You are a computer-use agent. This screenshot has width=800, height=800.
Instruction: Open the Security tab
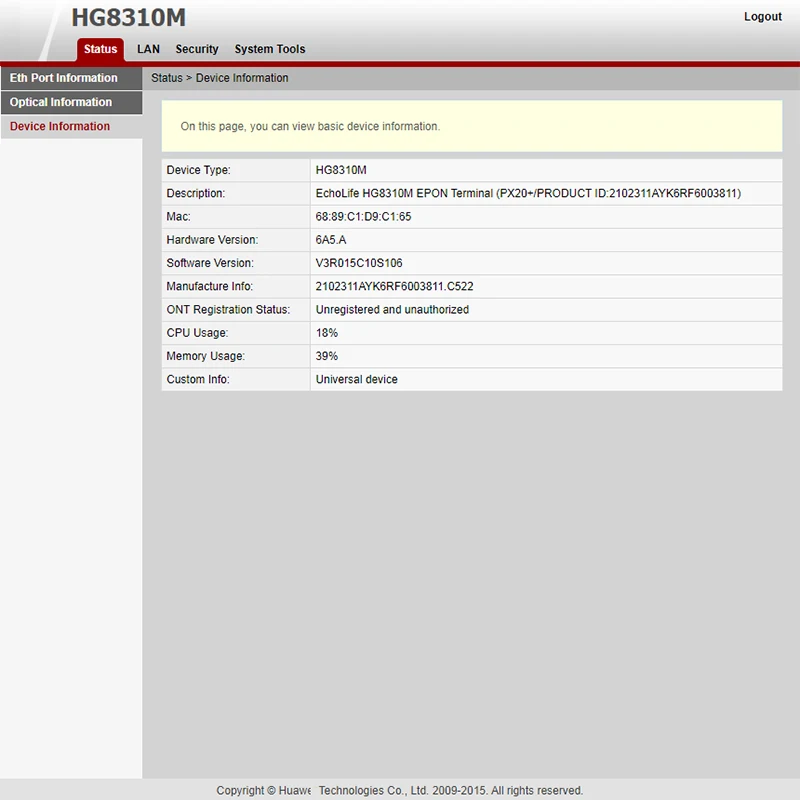point(197,49)
